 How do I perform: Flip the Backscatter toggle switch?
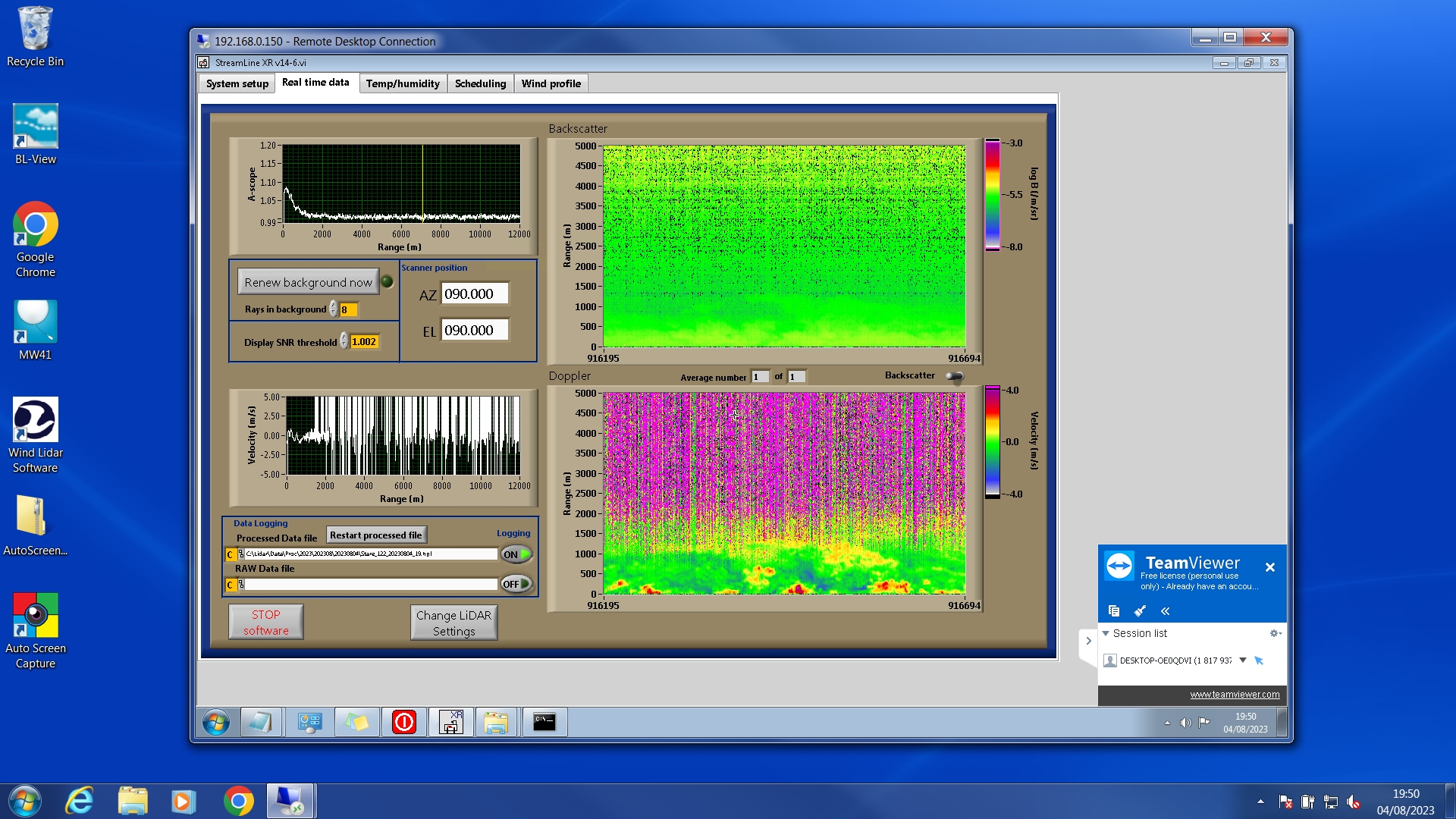(955, 376)
